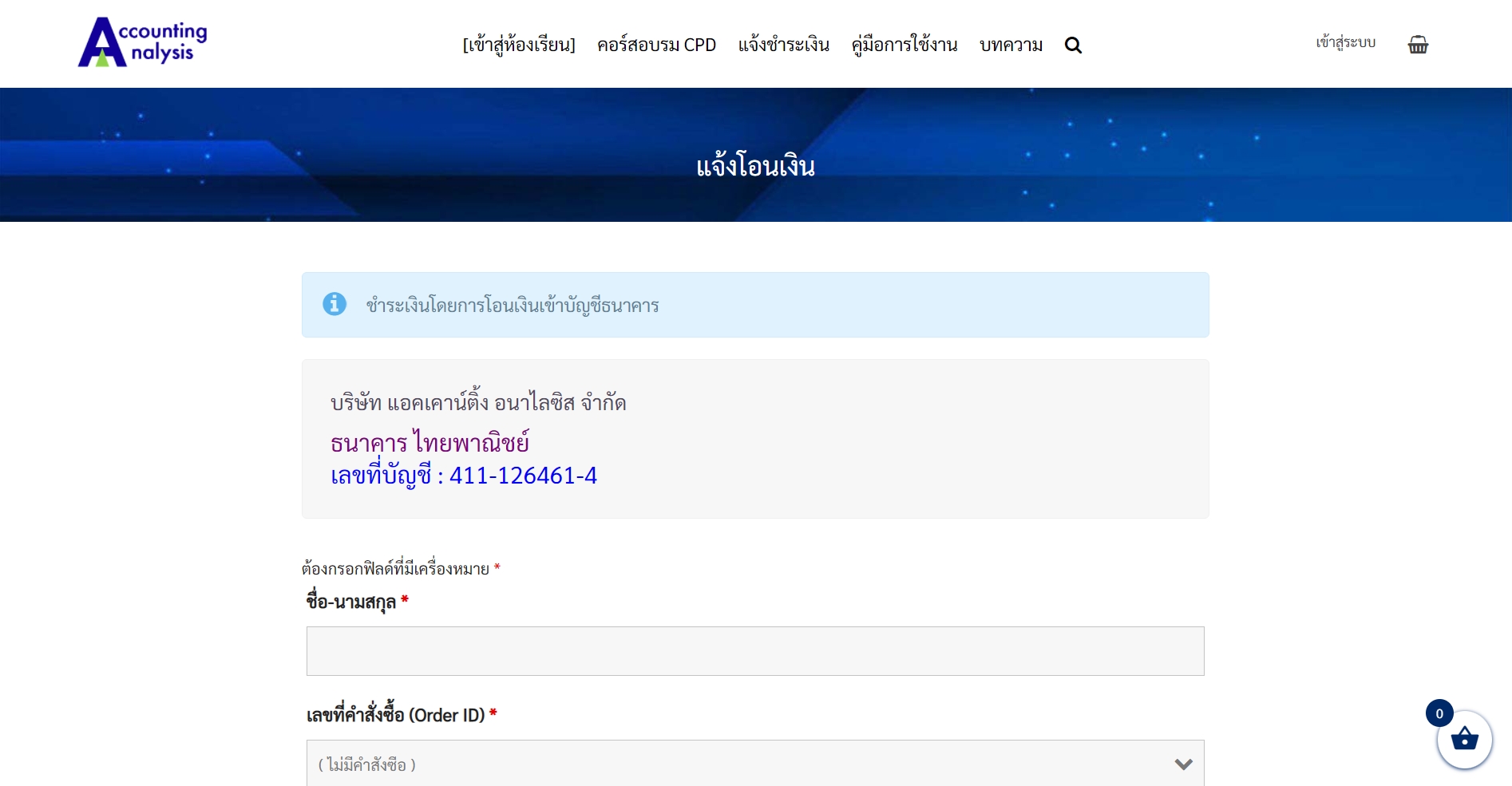Open the shopping basket icon in header

[1418, 44]
